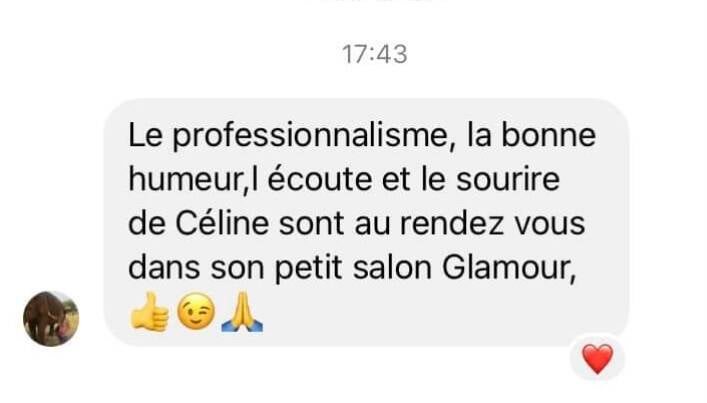Click the name "Céline" in the message

[x=222, y=224]
